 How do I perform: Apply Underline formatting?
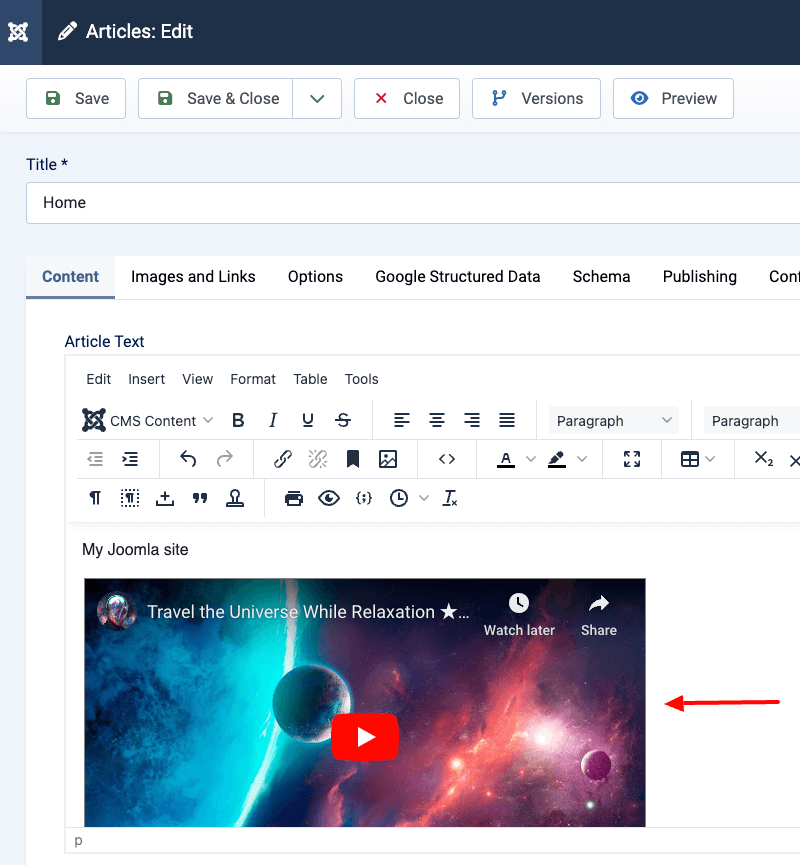tap(308, 420)
